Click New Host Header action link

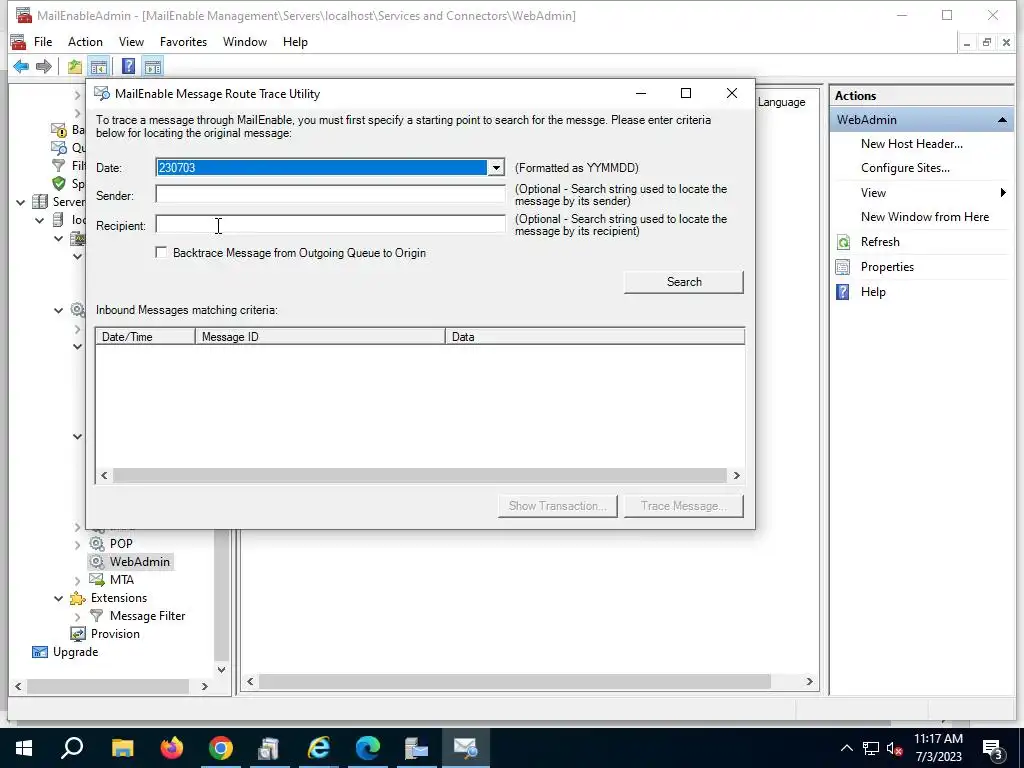912,144
